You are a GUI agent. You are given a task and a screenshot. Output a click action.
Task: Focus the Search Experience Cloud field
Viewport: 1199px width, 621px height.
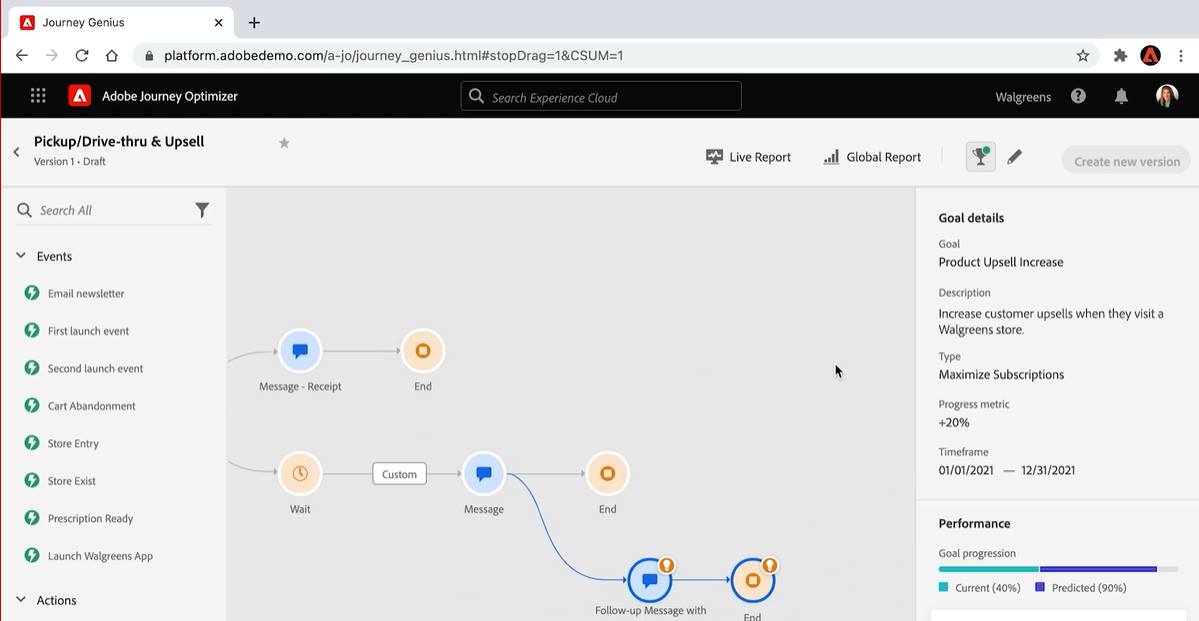tap(601, 96)
